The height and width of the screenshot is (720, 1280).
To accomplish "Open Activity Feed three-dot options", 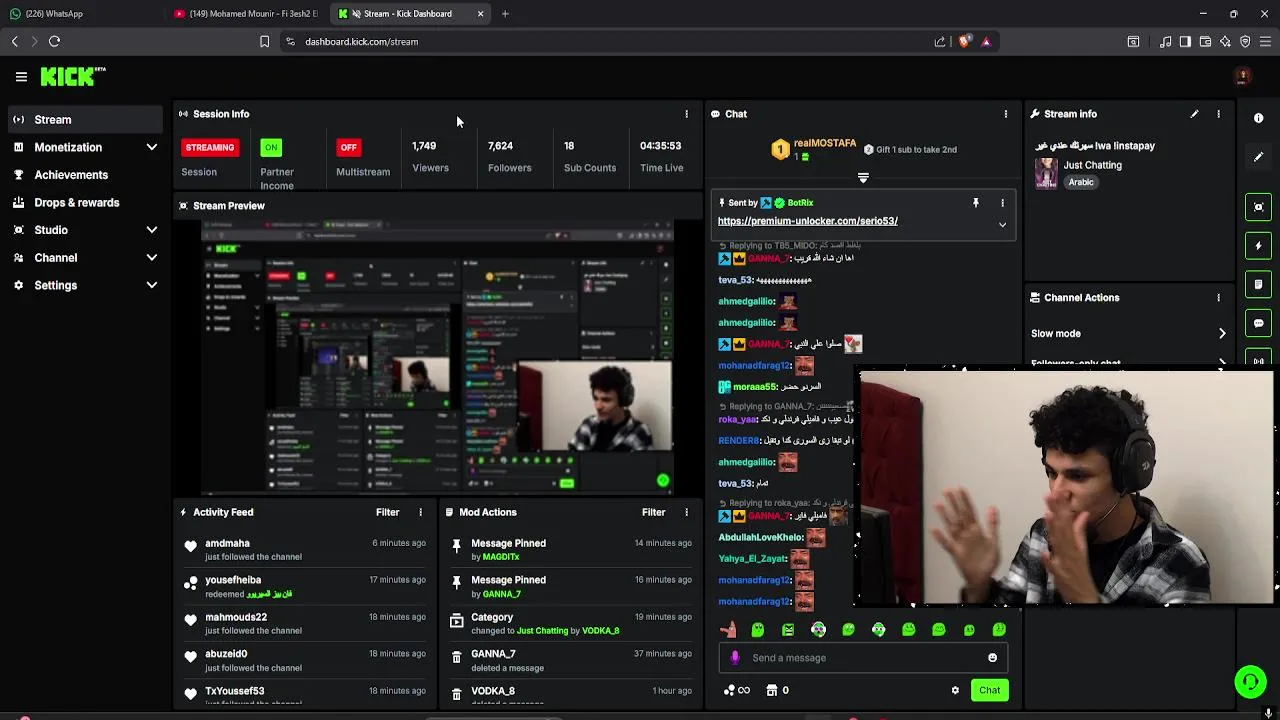I will 420,512.
